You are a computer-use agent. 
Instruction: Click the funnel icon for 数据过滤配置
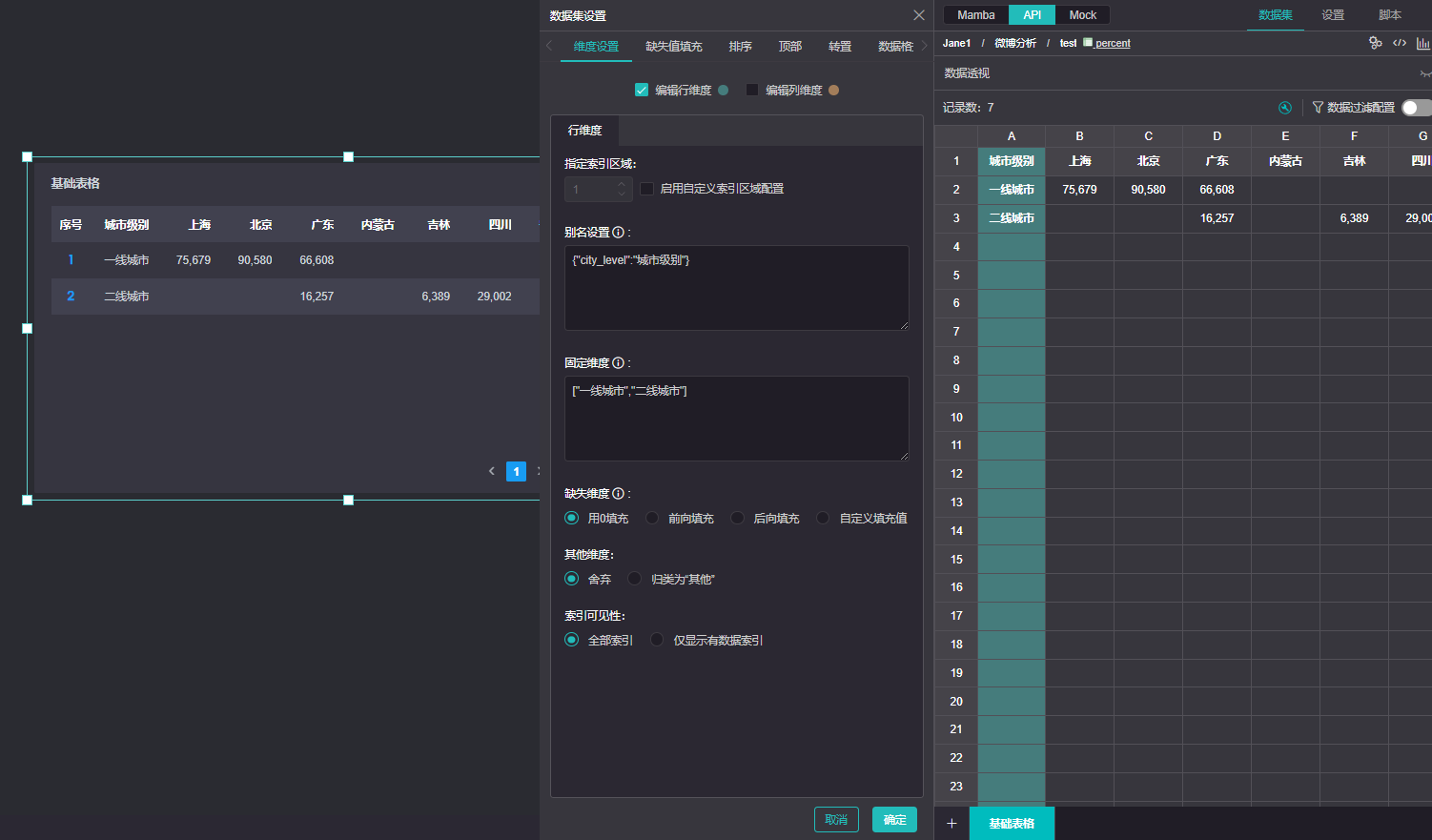[1318, 108]
